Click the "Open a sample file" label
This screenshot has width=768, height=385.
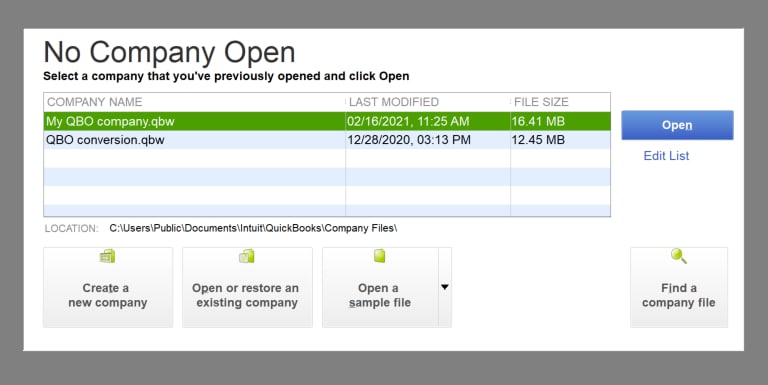pyautogui.click(x=380, y=295)
